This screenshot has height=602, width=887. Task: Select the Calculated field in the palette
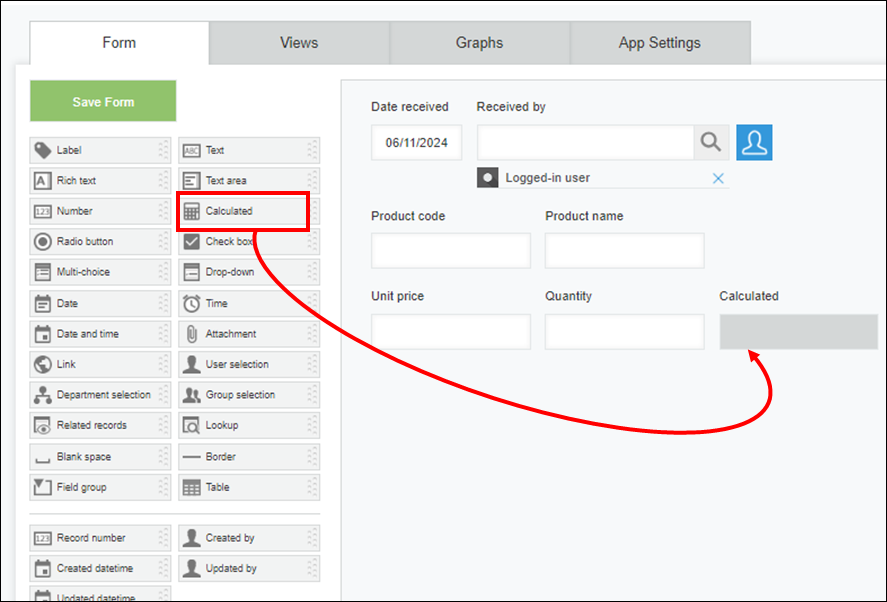(243, 211)
